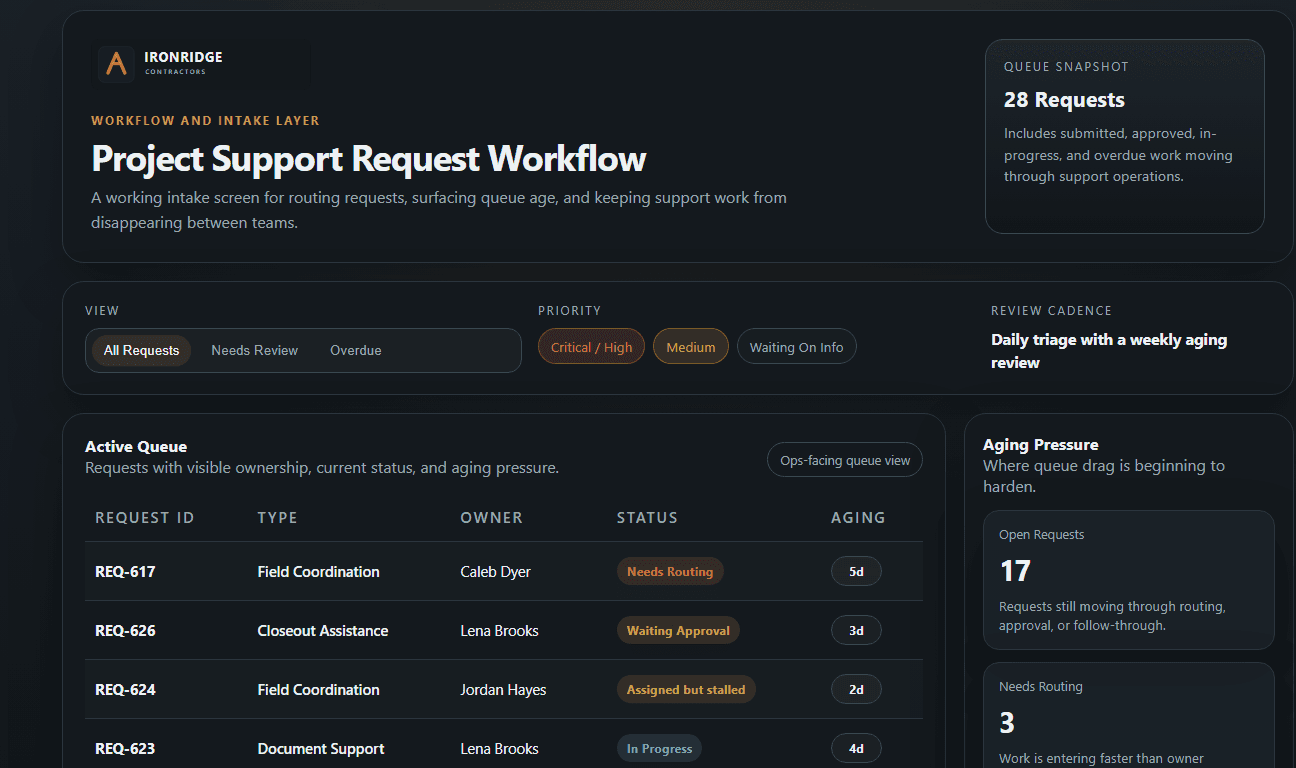The image size is (1296, 768).
Task: Click the Assigned but stalled badge for REQ-624
Action: (686, 689)
